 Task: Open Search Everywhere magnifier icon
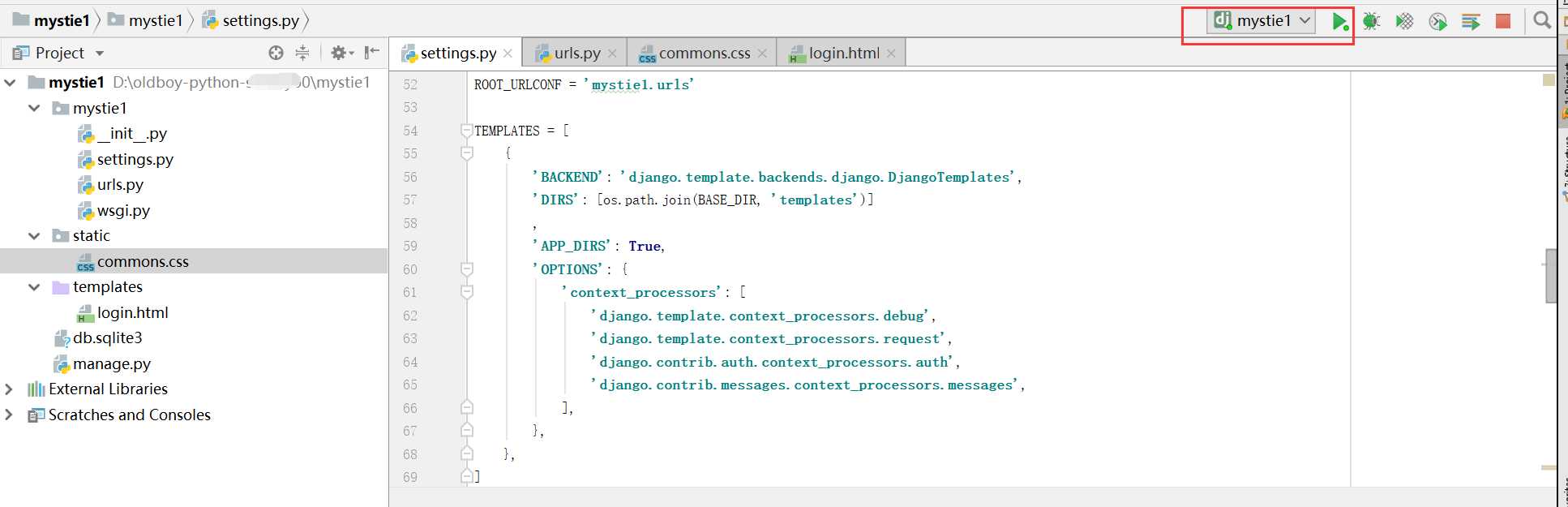click(1542, 21)
